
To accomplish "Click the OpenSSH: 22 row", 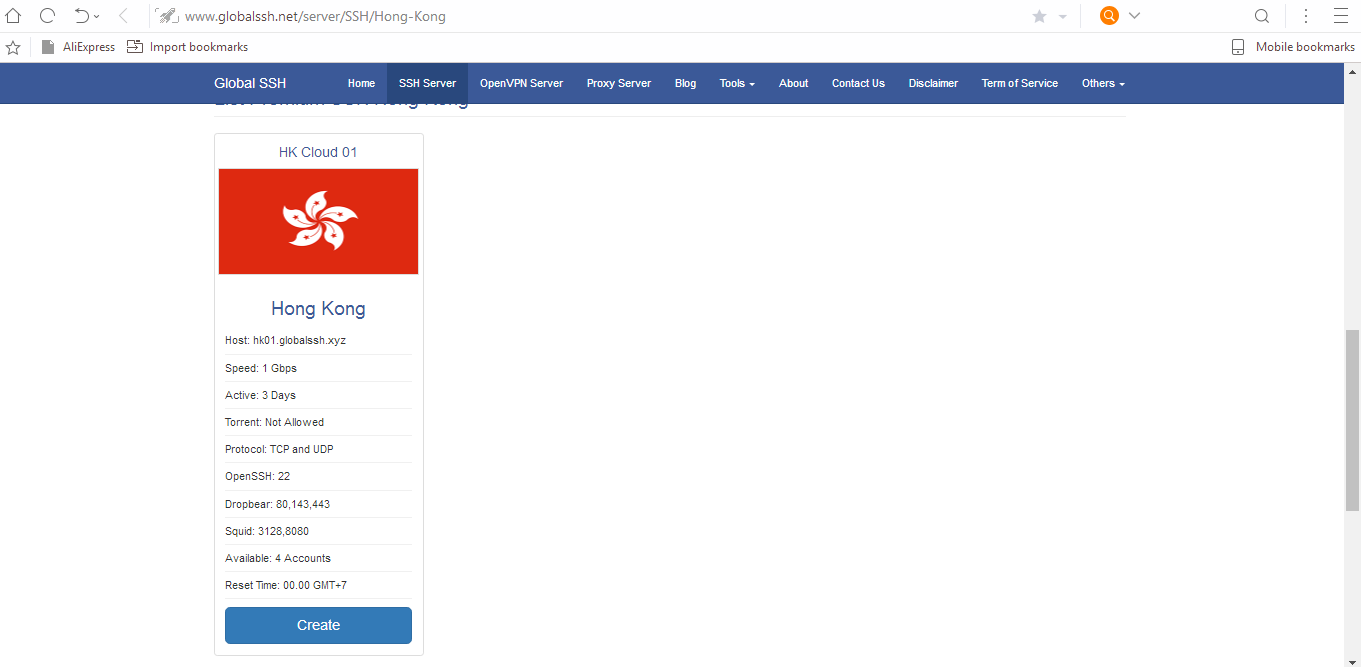I will pos(318,476).
